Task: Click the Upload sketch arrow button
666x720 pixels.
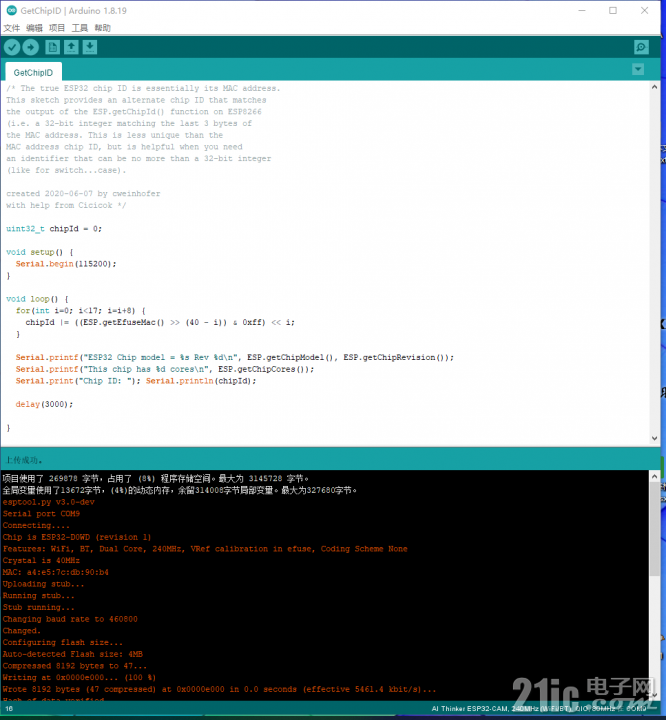Action: [31, 47]
